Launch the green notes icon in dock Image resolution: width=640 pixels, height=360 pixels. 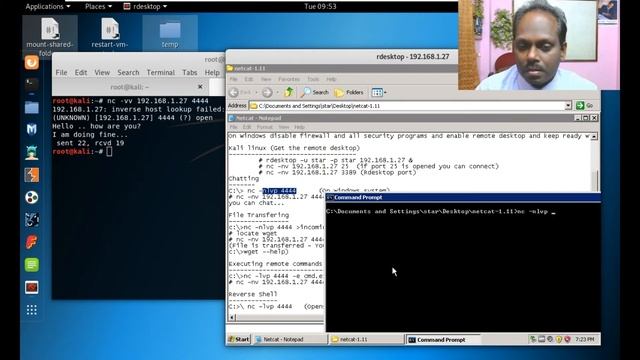click(32, 264)
